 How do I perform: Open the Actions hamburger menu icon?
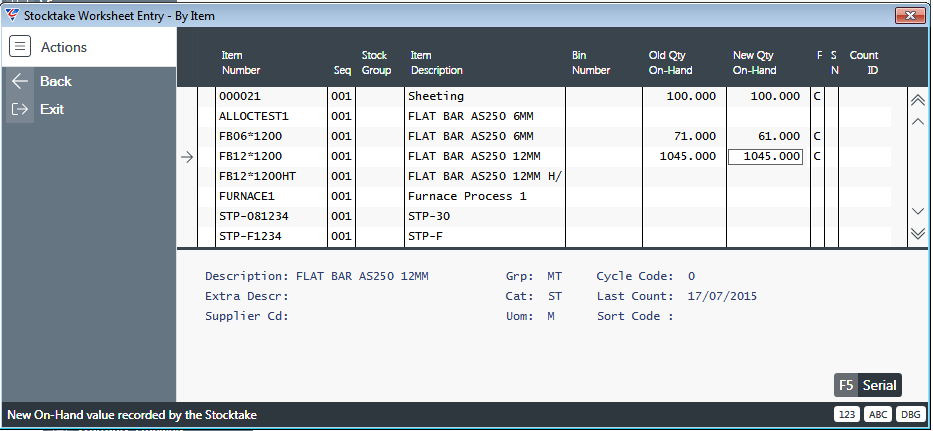tap(20, 46)
